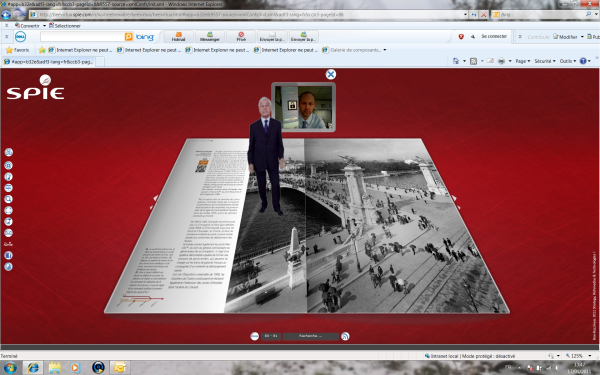Click the stop loading X beside address bar
This screenshot has height=375, width=600.
click(483, 15)
